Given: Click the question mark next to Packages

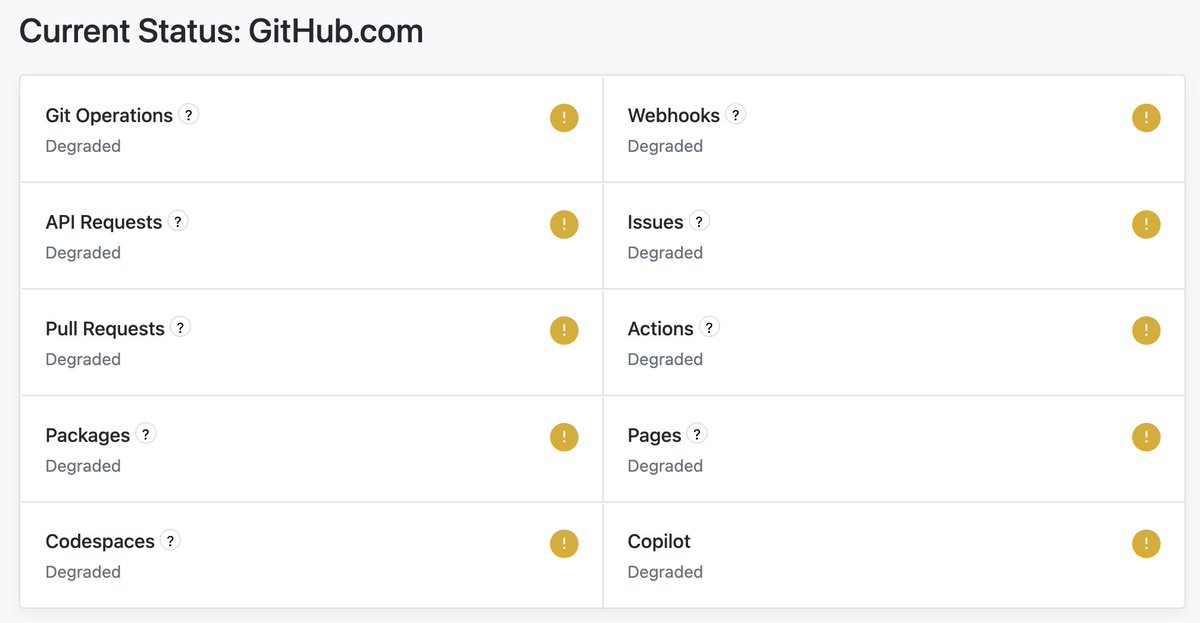Looking at the screenshot, I should tap(145, 434).
